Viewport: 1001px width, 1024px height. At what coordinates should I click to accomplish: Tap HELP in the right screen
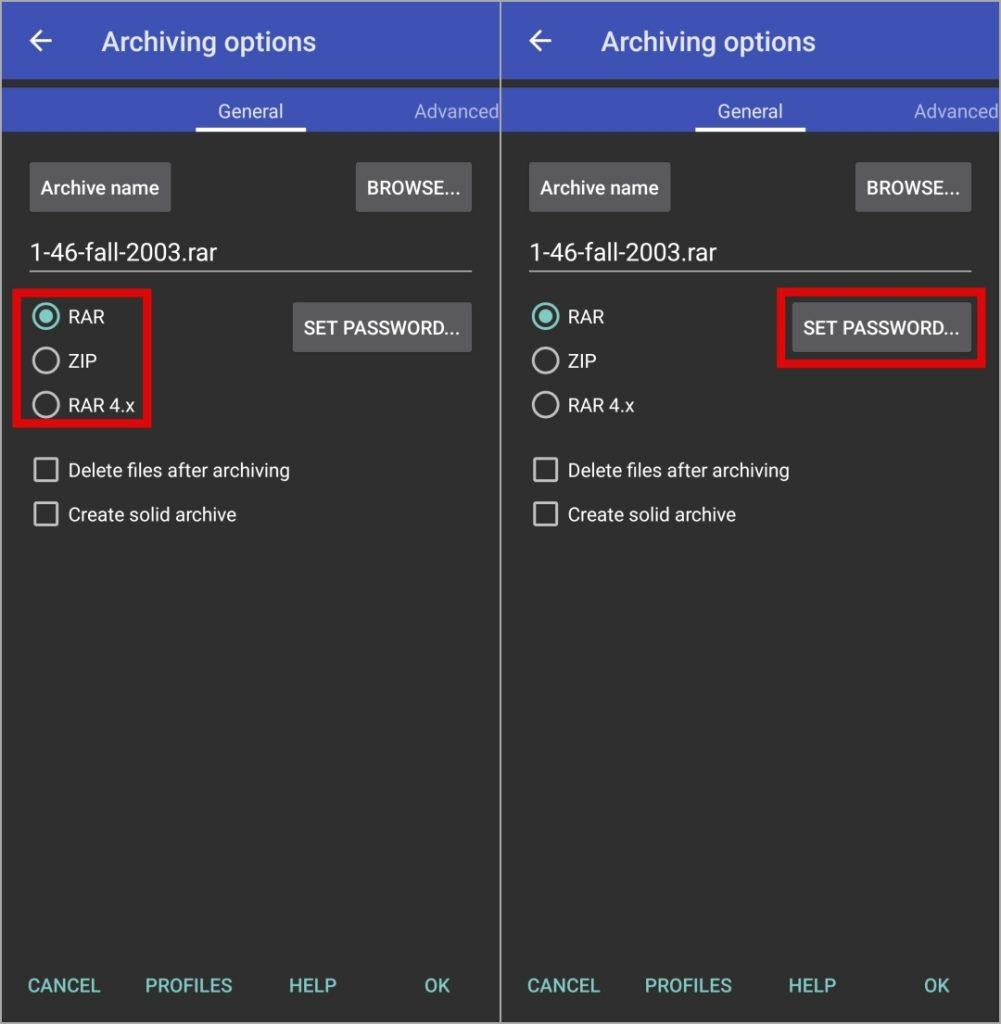point(812,985)
